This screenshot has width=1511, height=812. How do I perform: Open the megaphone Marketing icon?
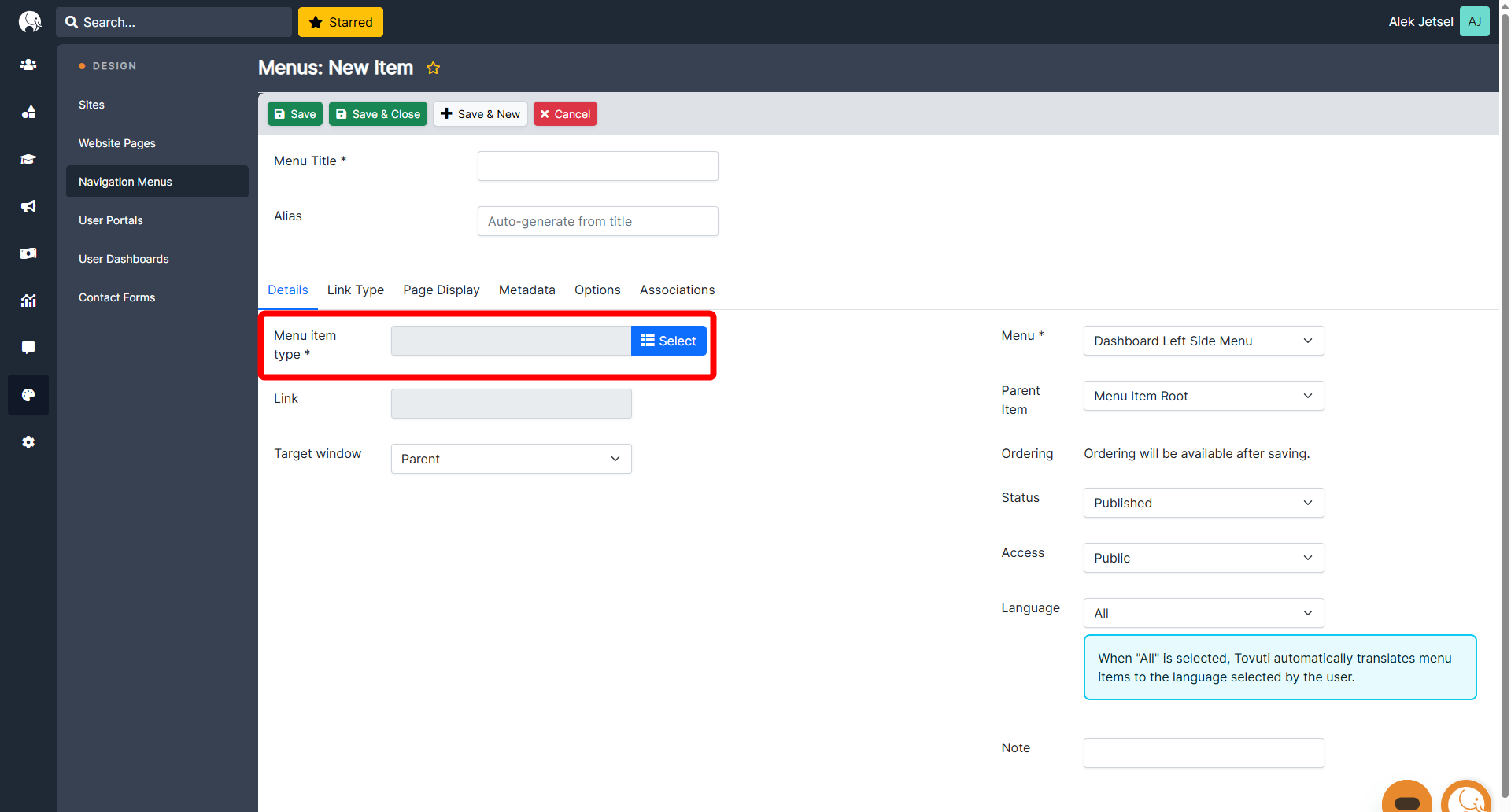click(x=28, y=206)
